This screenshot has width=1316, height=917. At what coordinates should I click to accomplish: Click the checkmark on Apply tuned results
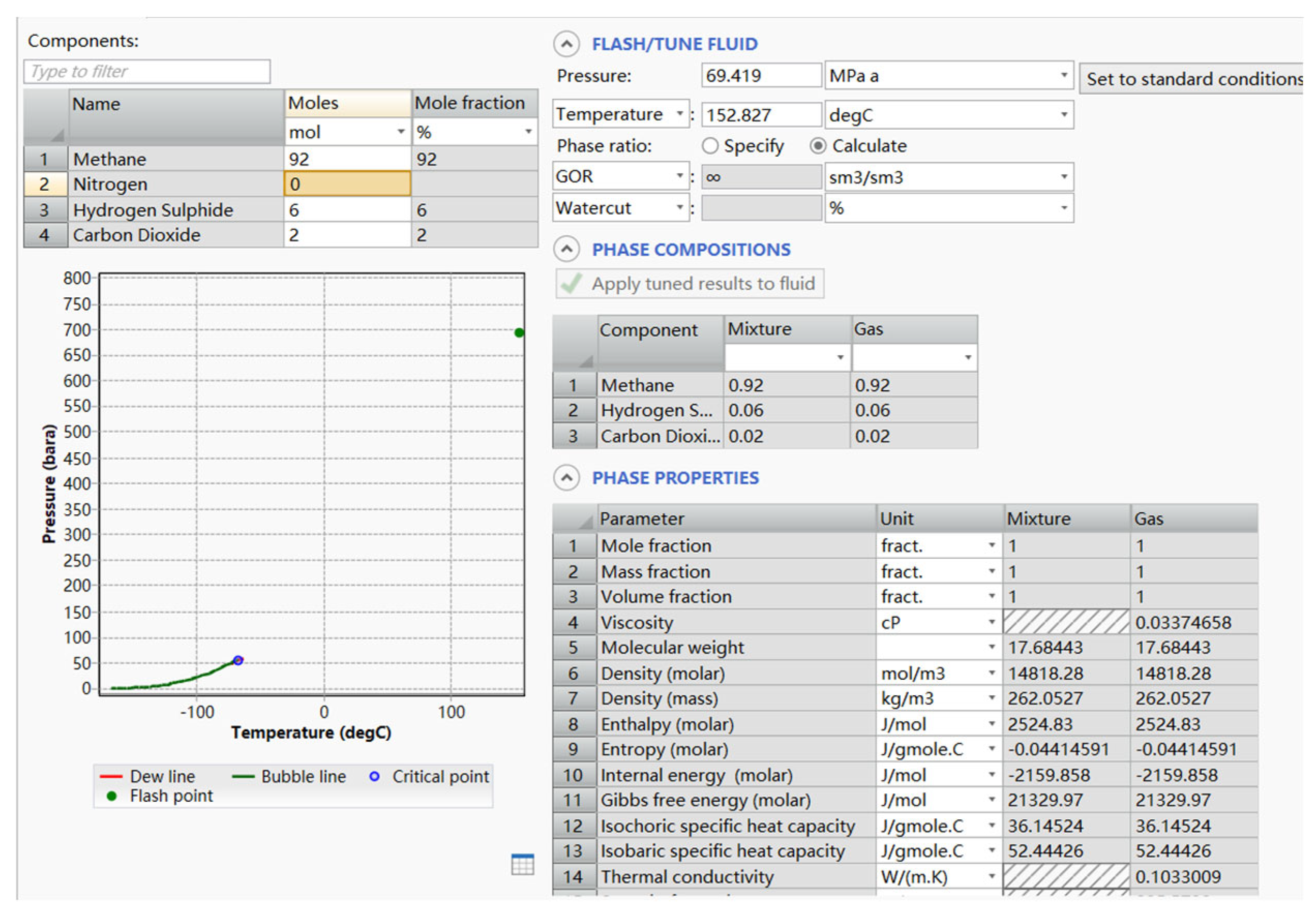571,283
